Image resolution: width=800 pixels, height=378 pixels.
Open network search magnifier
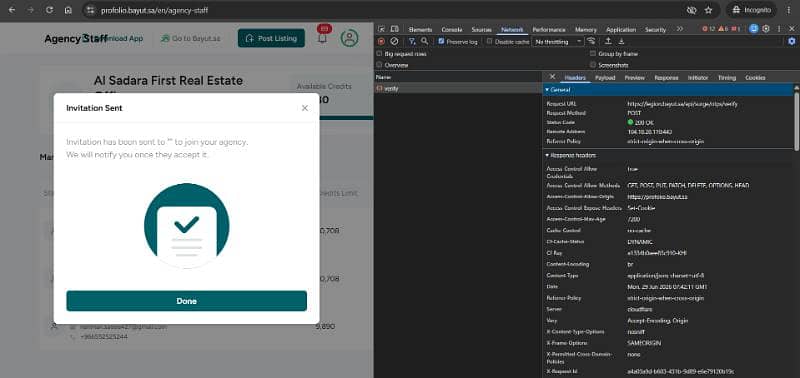[x=424, y=41]
